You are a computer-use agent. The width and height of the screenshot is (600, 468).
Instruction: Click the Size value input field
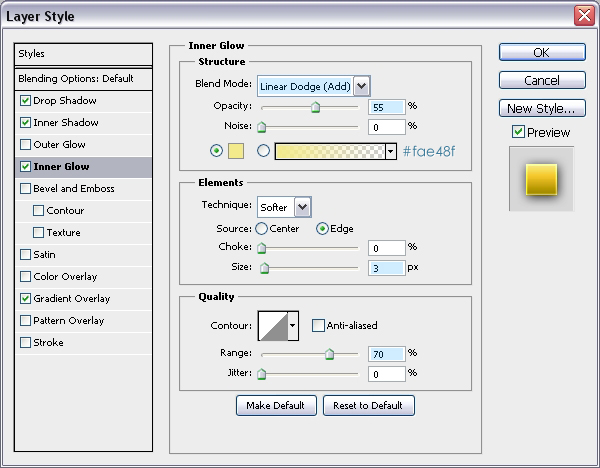pos(385,268)
